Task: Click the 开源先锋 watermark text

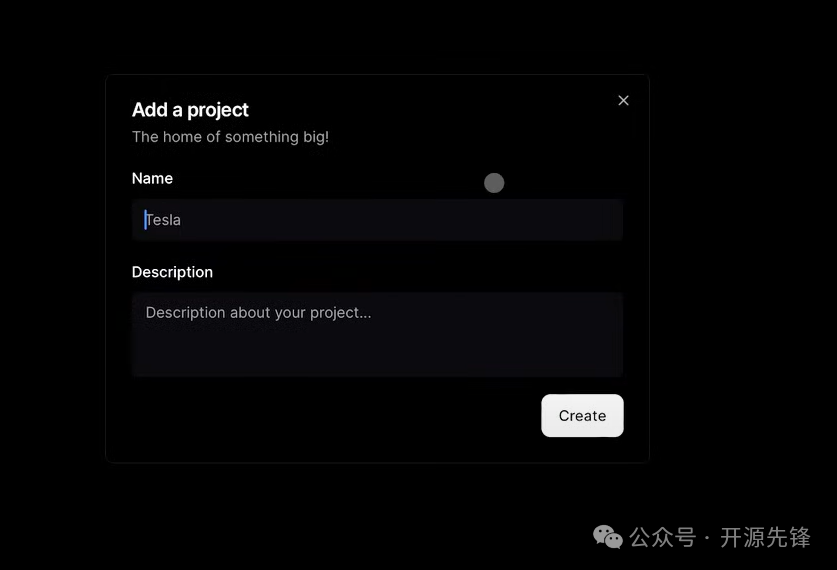Action: coord(765,537)
